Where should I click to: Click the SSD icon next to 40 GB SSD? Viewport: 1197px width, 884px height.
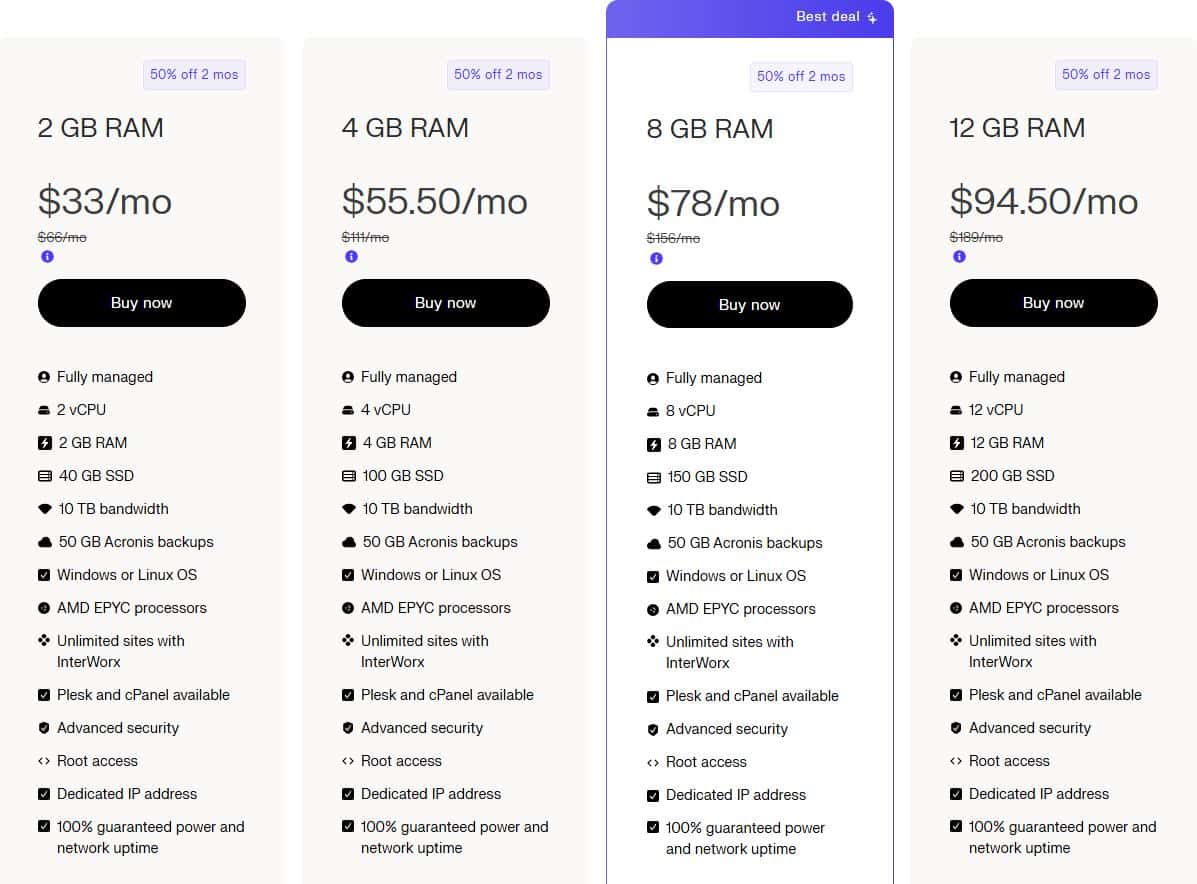point(44,475)
